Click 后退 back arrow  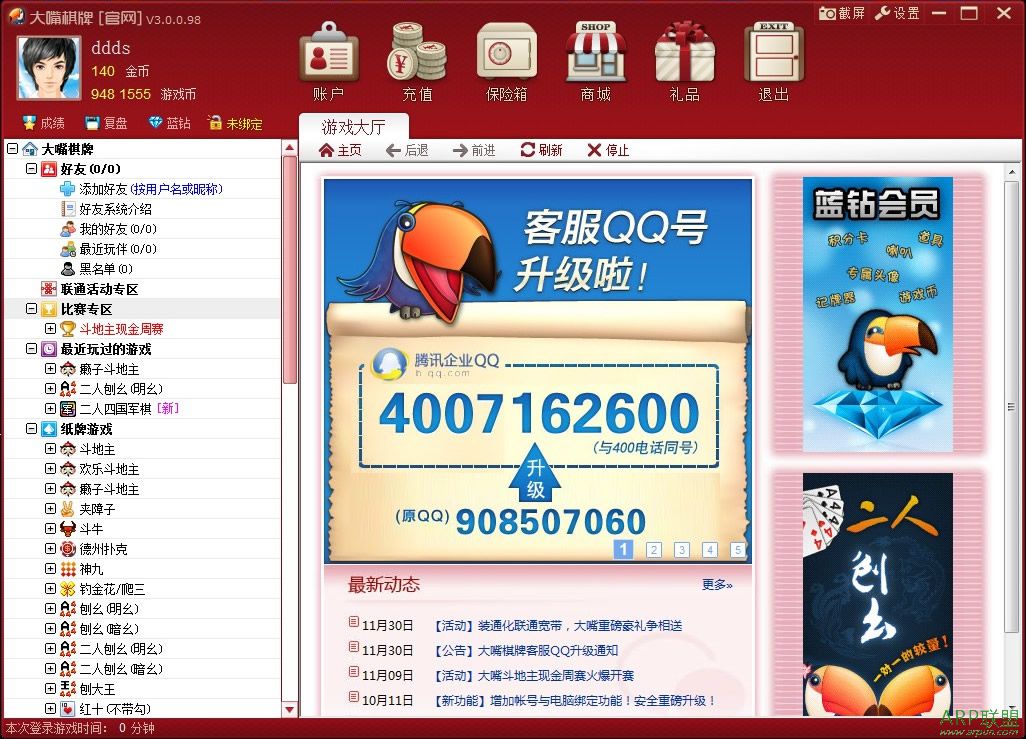[x=407, y=151]
